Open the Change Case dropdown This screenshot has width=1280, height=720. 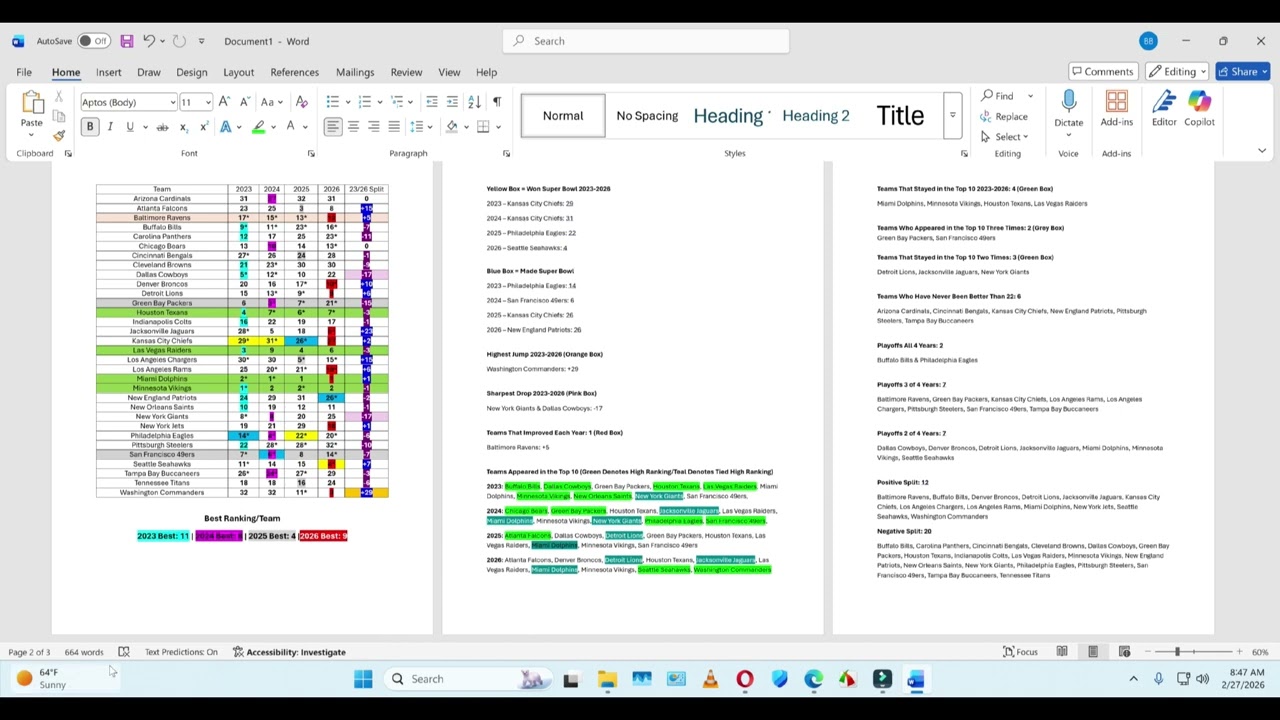click(x=270, y=102)
